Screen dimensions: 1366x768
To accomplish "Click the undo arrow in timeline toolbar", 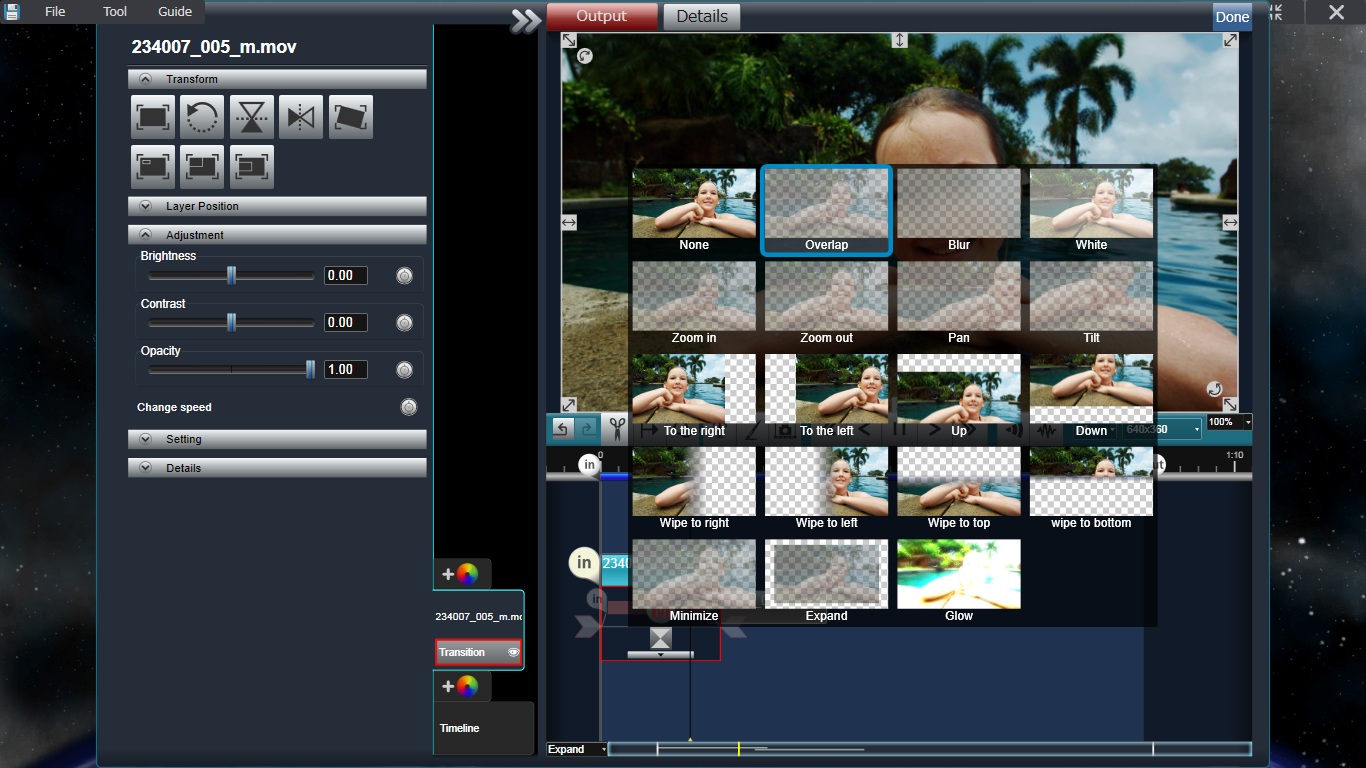I will pyautogui.click(x=562, y=429).
